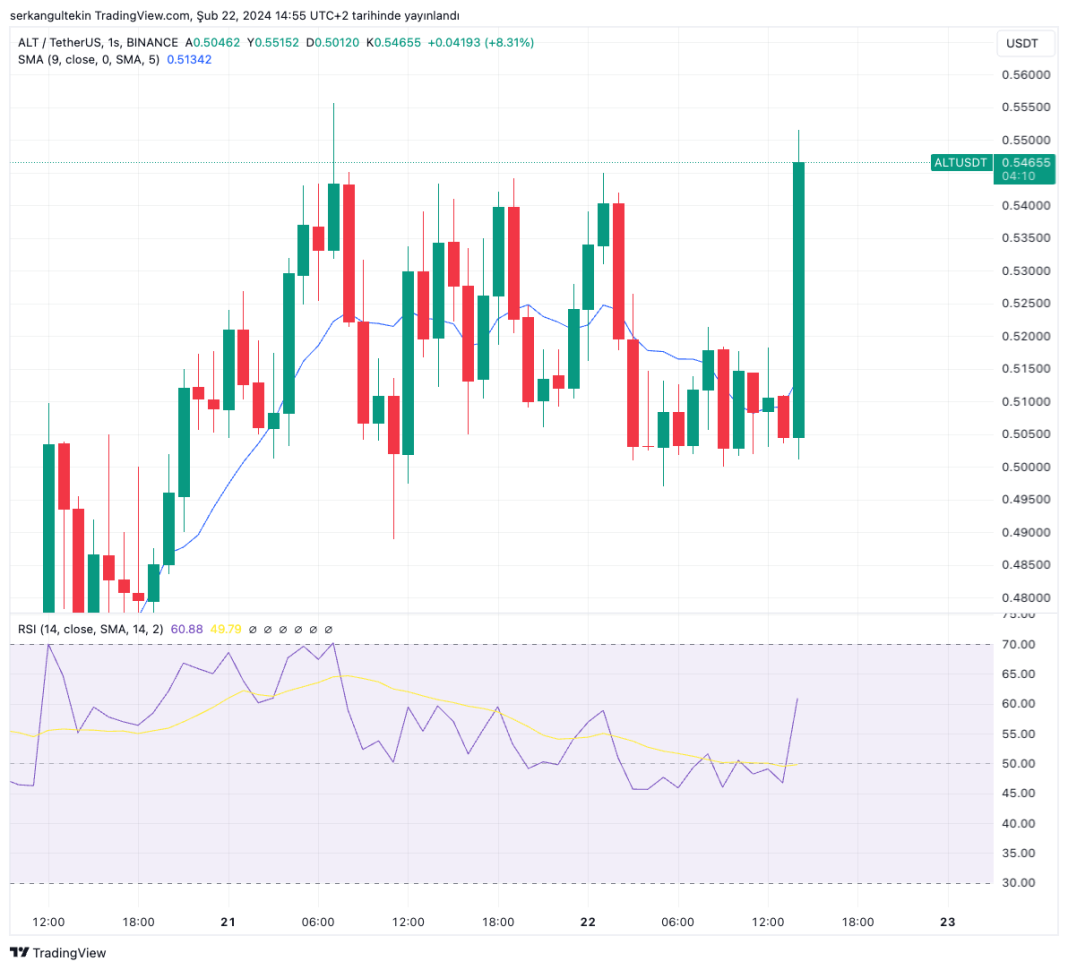1068x970 pixels.
Task: Open the USDT currency selector
Action: 1022,44
